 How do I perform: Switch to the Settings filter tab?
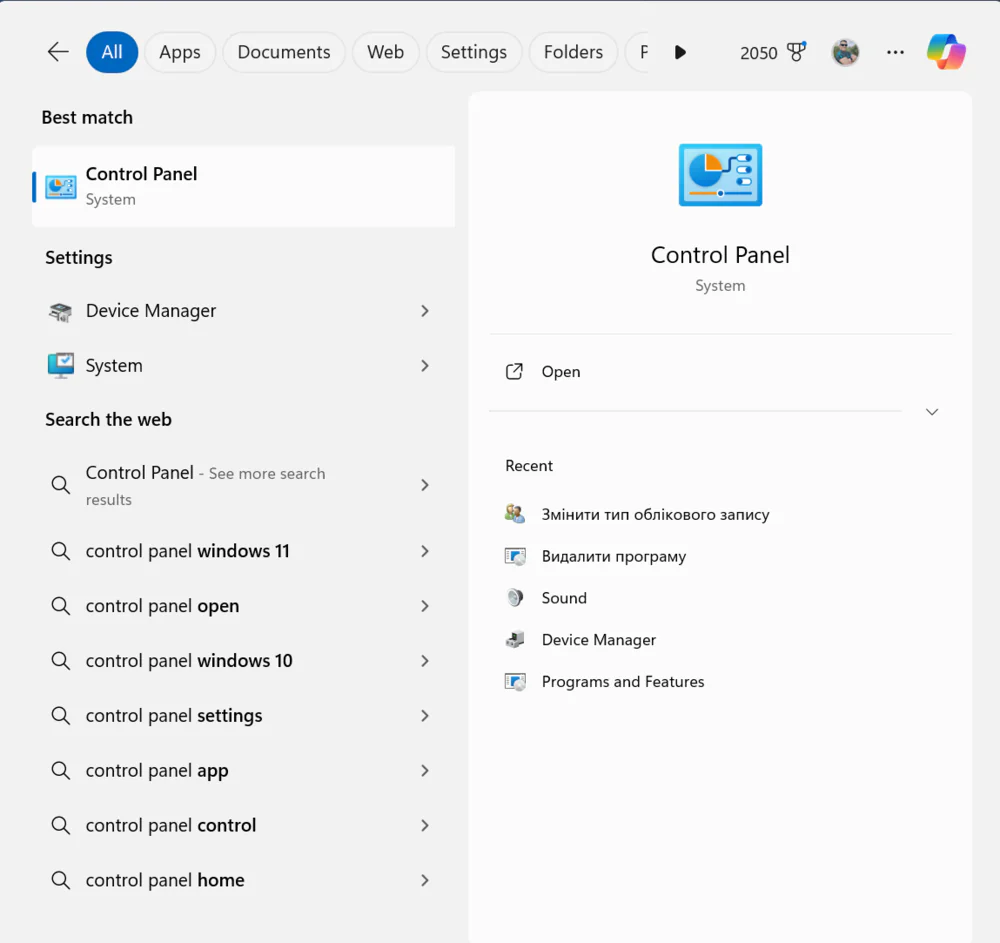474,52
